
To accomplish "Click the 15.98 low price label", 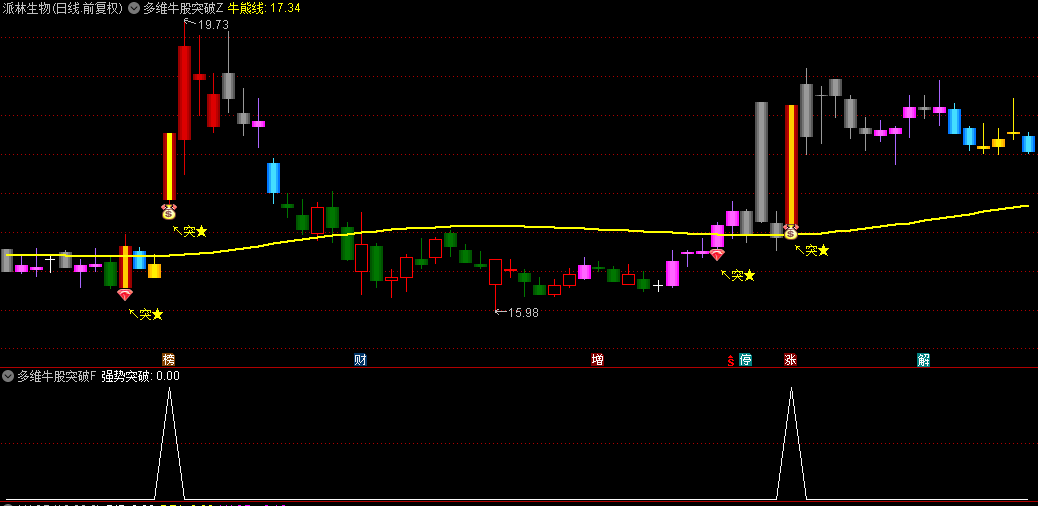I will (x=523, y=313).
